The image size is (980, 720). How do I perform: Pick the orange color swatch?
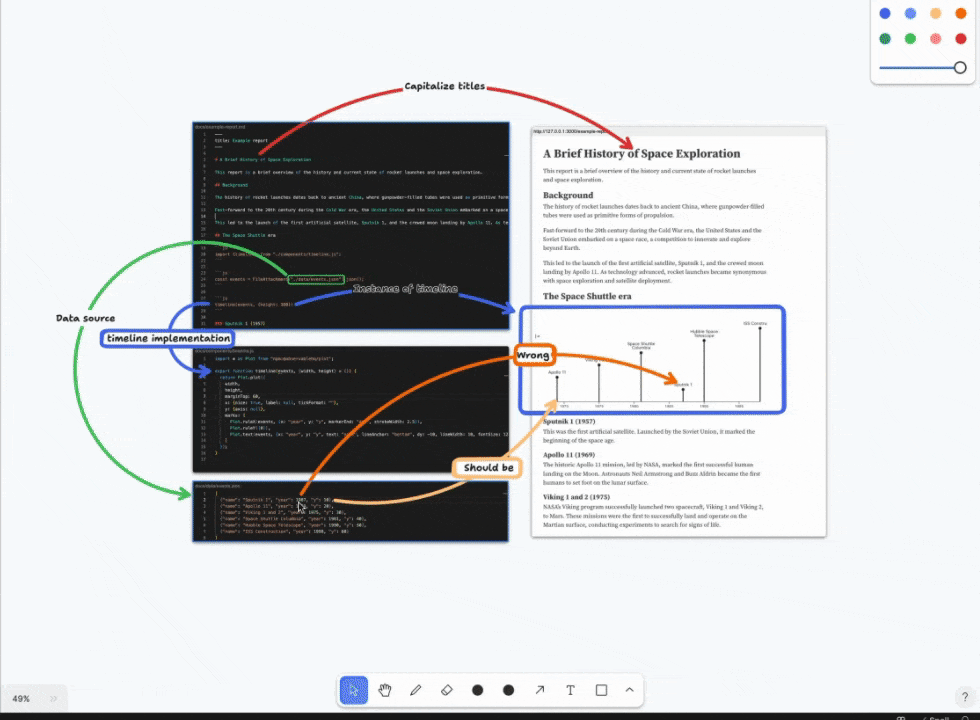[x=961, y=13]
